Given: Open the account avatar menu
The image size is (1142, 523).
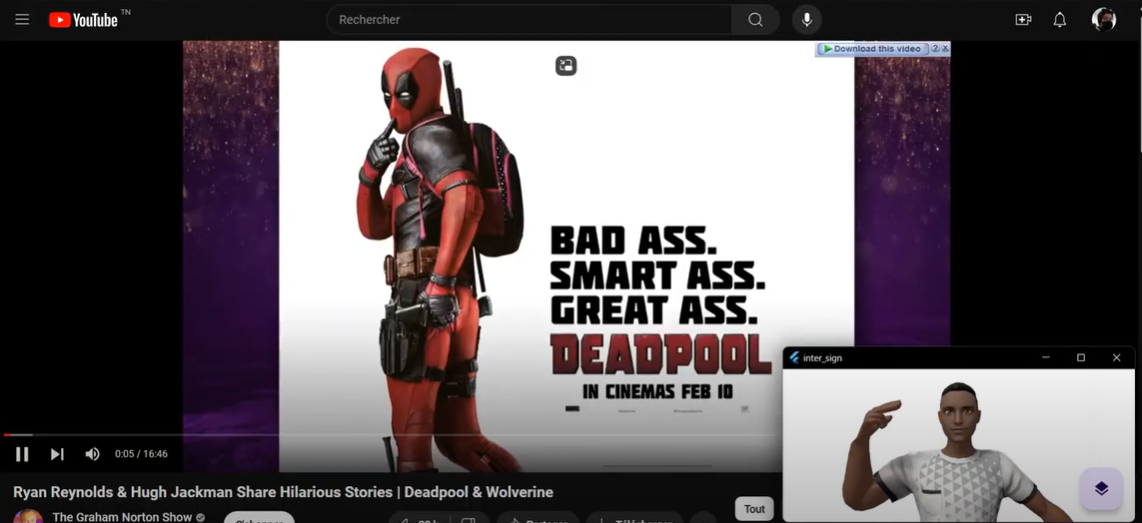Looking at the screenshot, I should (1103, 20).
